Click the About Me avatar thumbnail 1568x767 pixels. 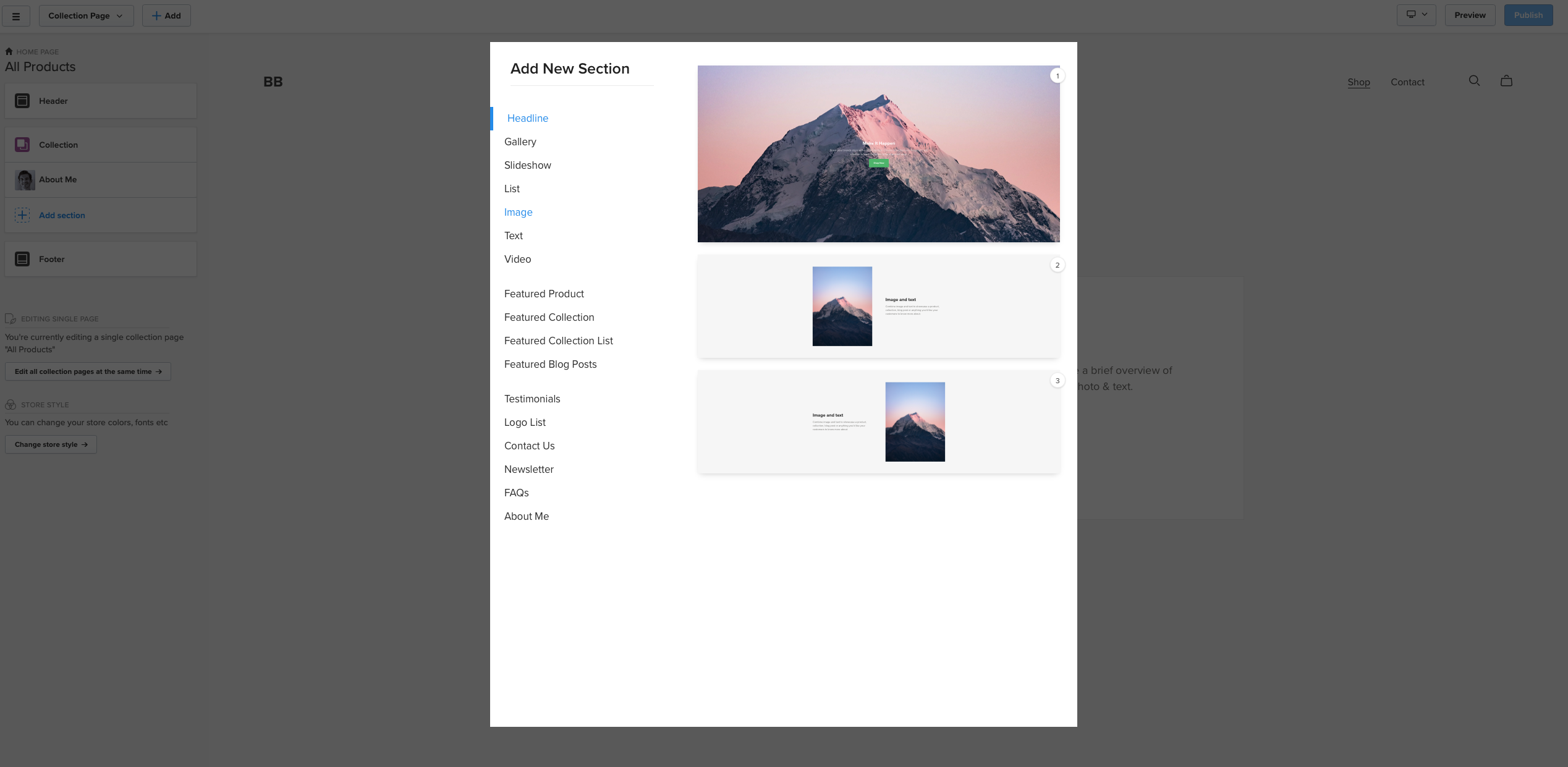click(x=24, y=179)
